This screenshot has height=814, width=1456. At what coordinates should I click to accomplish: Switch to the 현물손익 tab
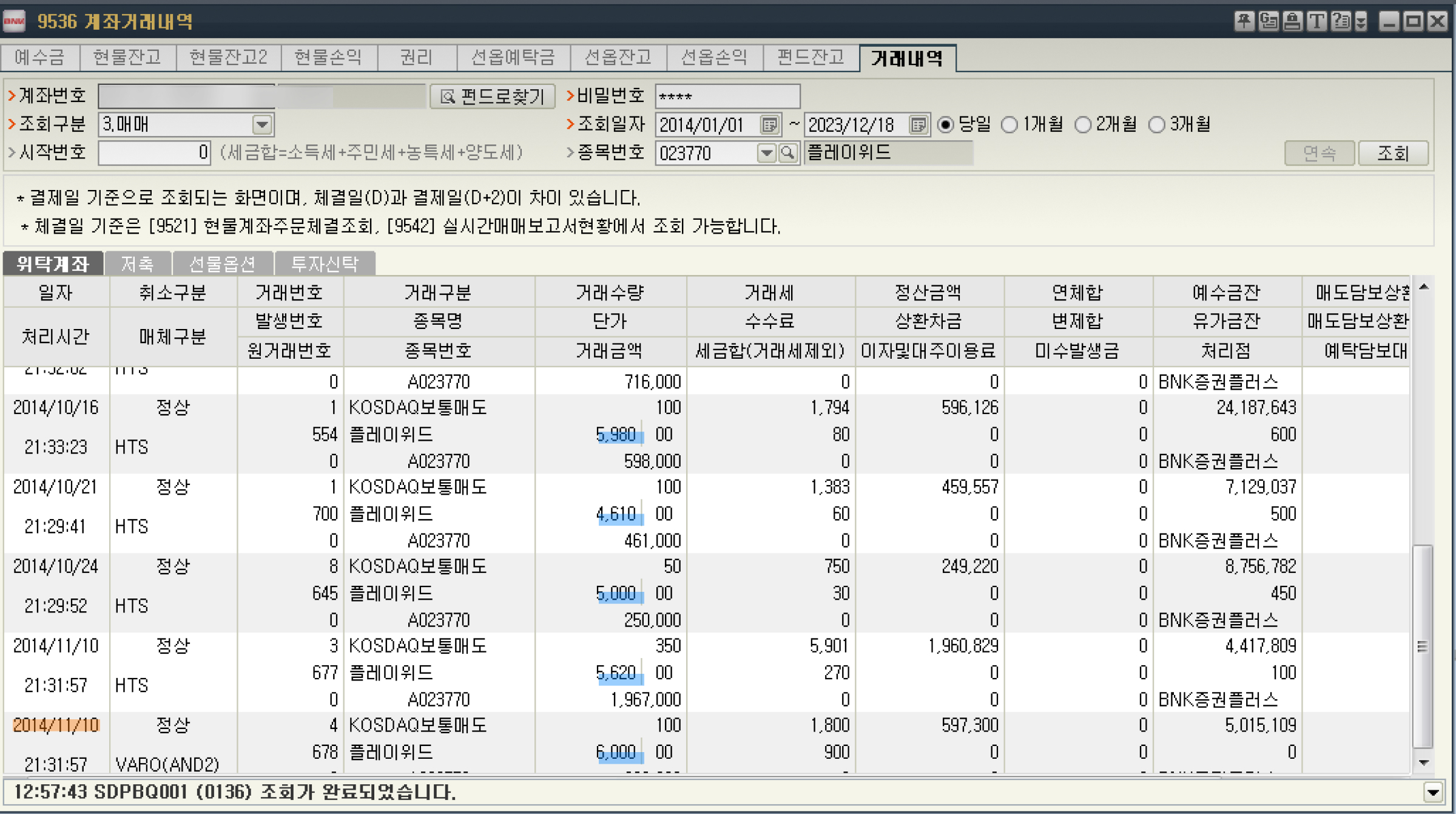(329, 58)
